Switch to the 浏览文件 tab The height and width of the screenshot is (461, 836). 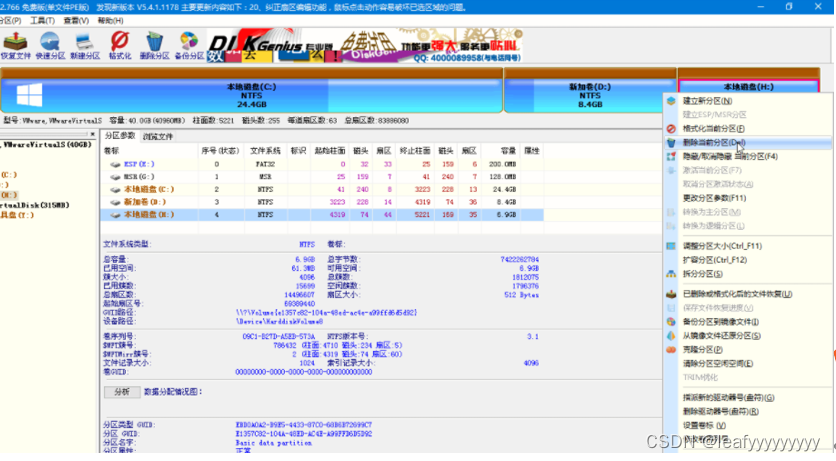coord(158,136)
